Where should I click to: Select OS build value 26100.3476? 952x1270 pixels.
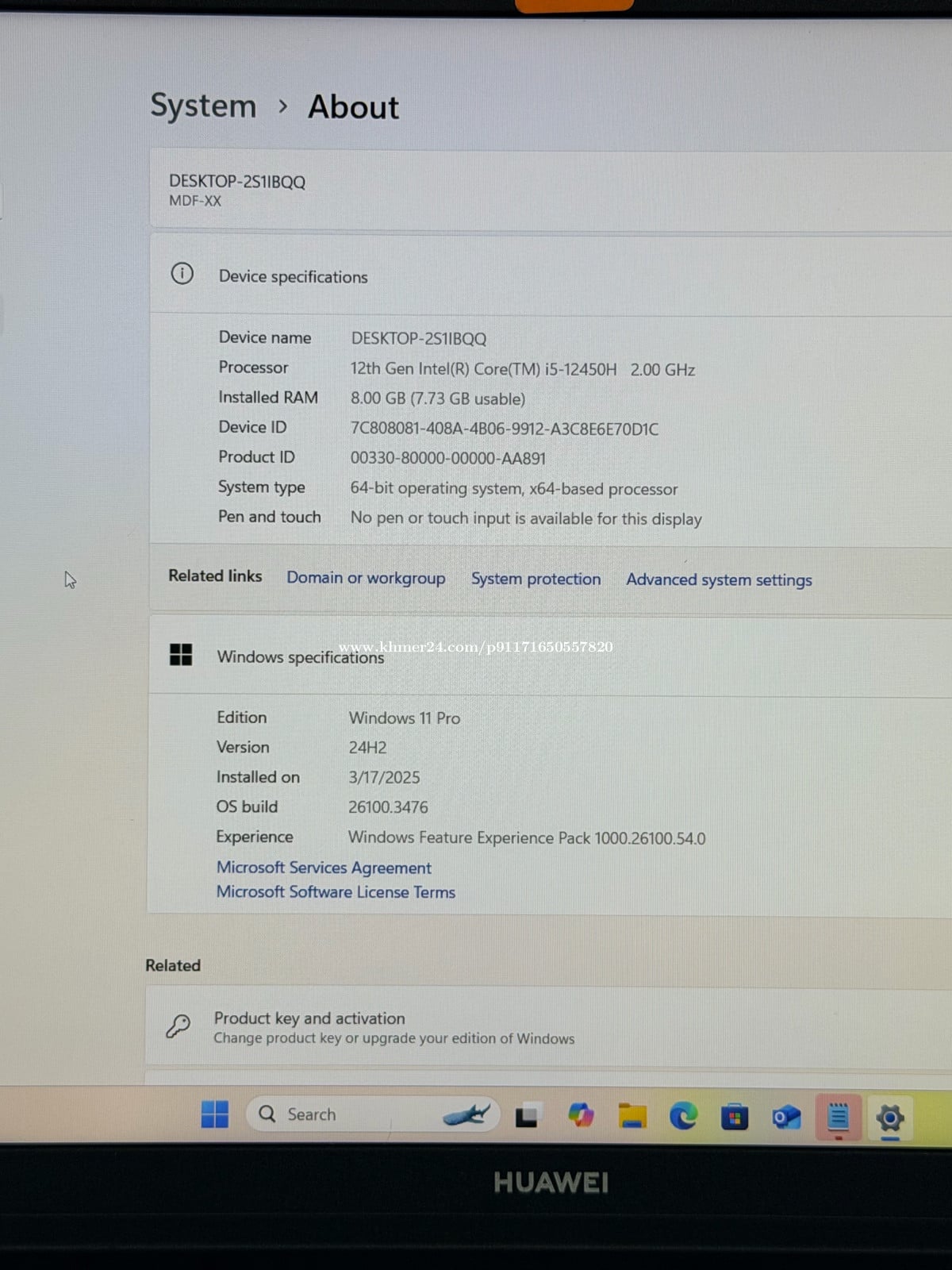tap(388, 807)
